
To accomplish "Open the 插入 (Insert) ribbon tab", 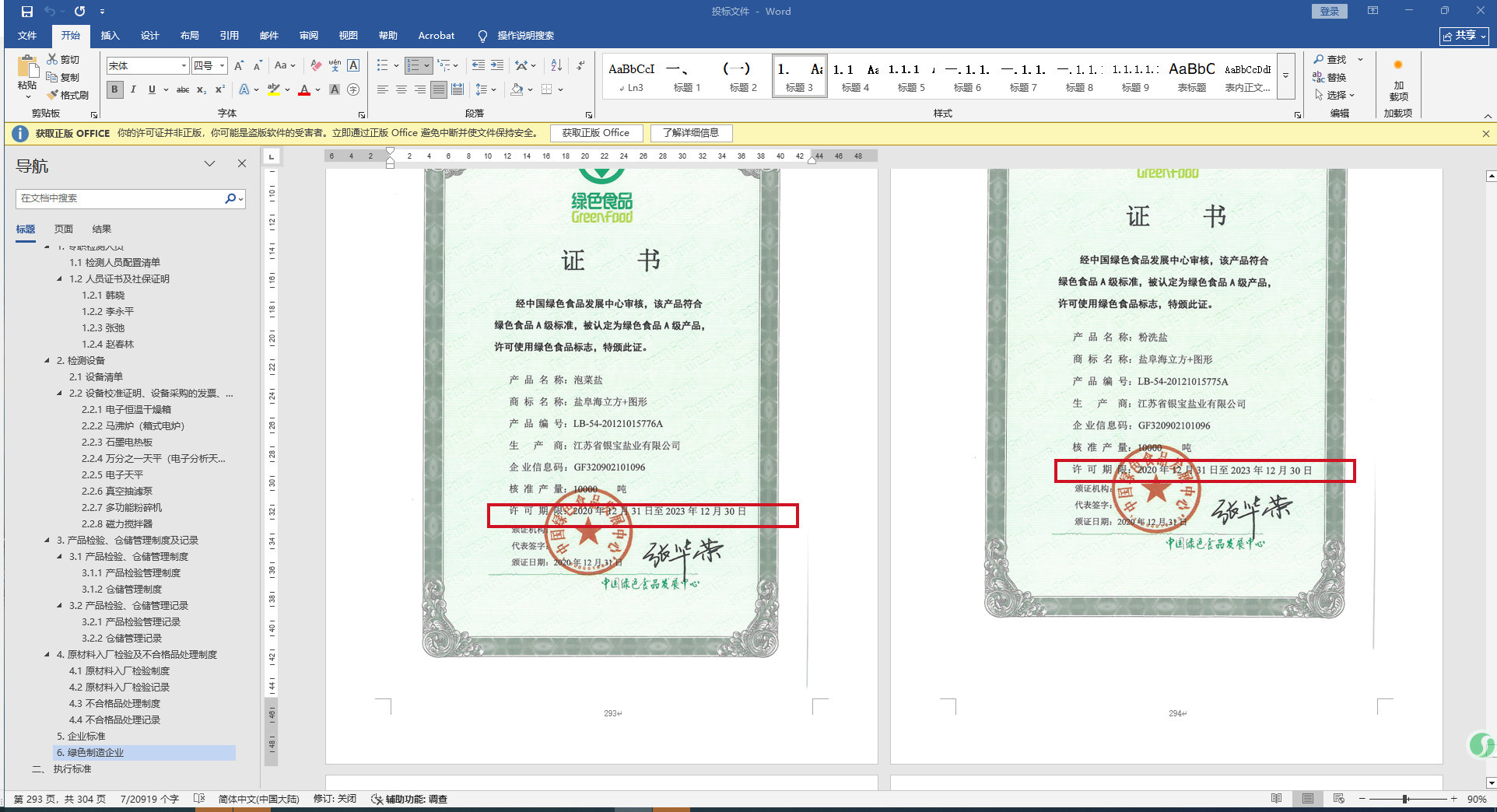I will point(110,36).
